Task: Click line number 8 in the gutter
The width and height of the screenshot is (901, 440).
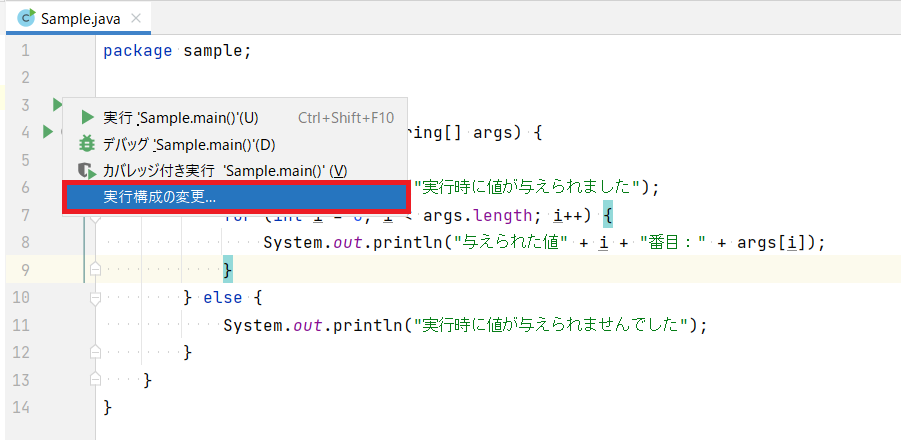Action: pos(25,242)
